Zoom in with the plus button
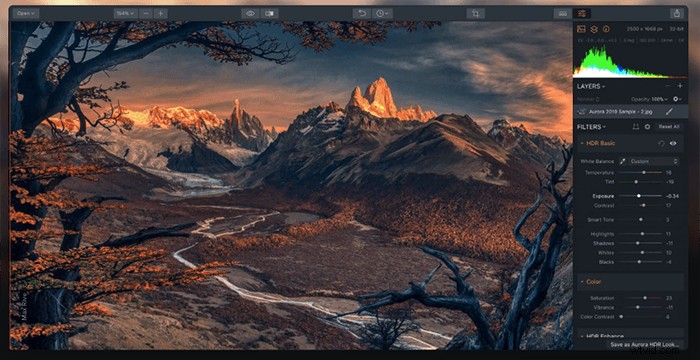Screen dimensions: 700x360 [160, 13]
